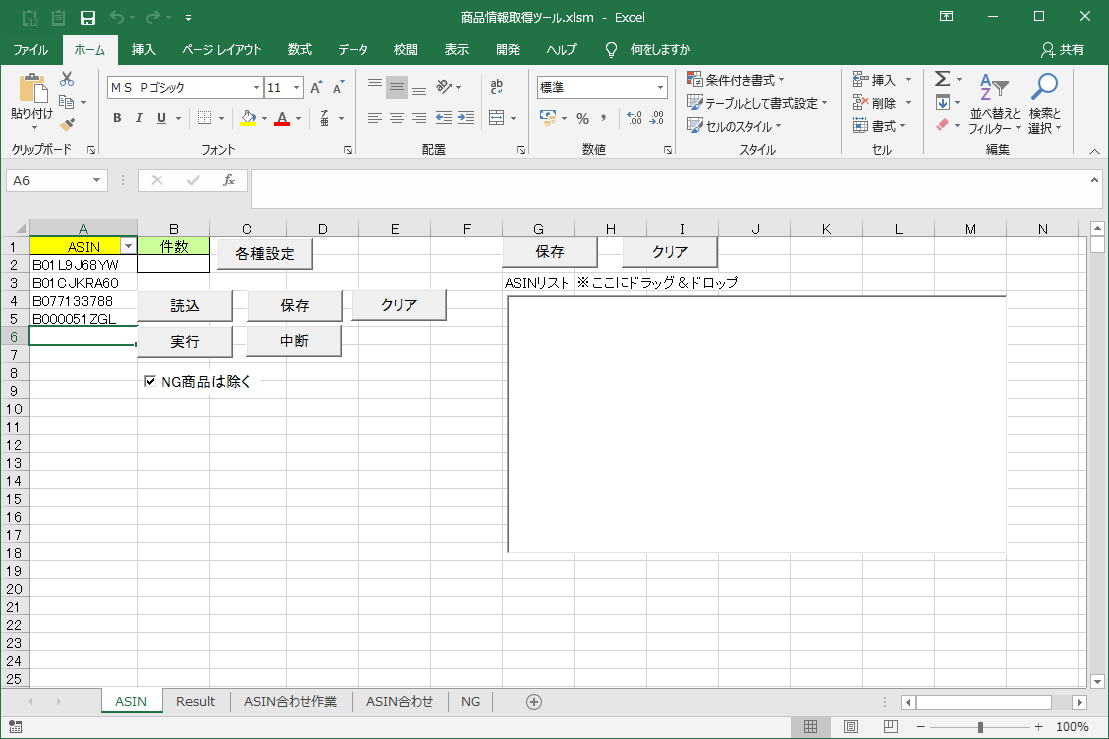This screenshot has width=1109, height=739.
Task: Open the ファイル tab
Action: [30, 50]
